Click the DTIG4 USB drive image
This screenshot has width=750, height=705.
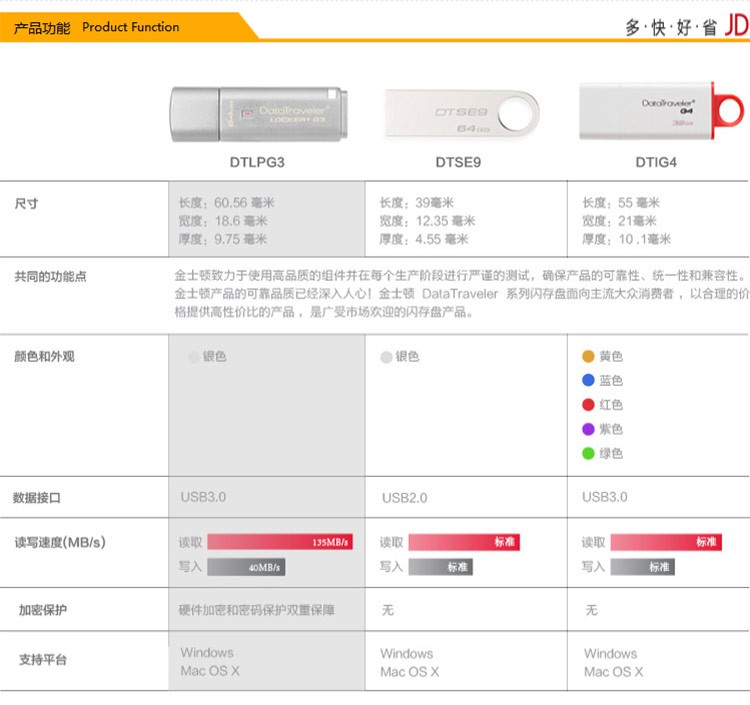click(x=662, y=111)
